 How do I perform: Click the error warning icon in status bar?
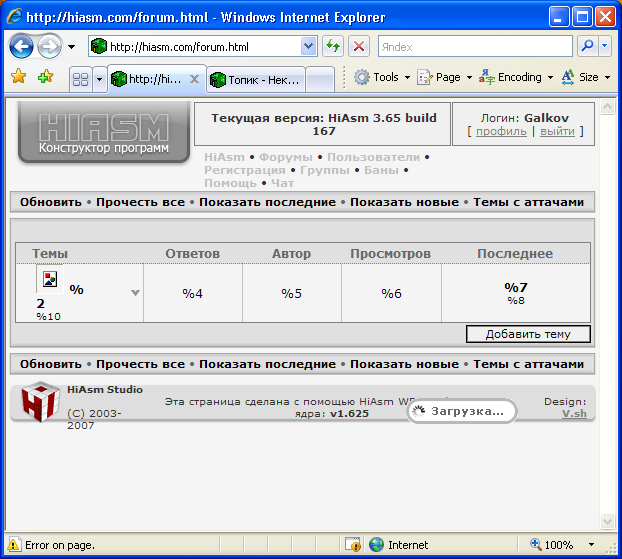click(x=14, y=545)
